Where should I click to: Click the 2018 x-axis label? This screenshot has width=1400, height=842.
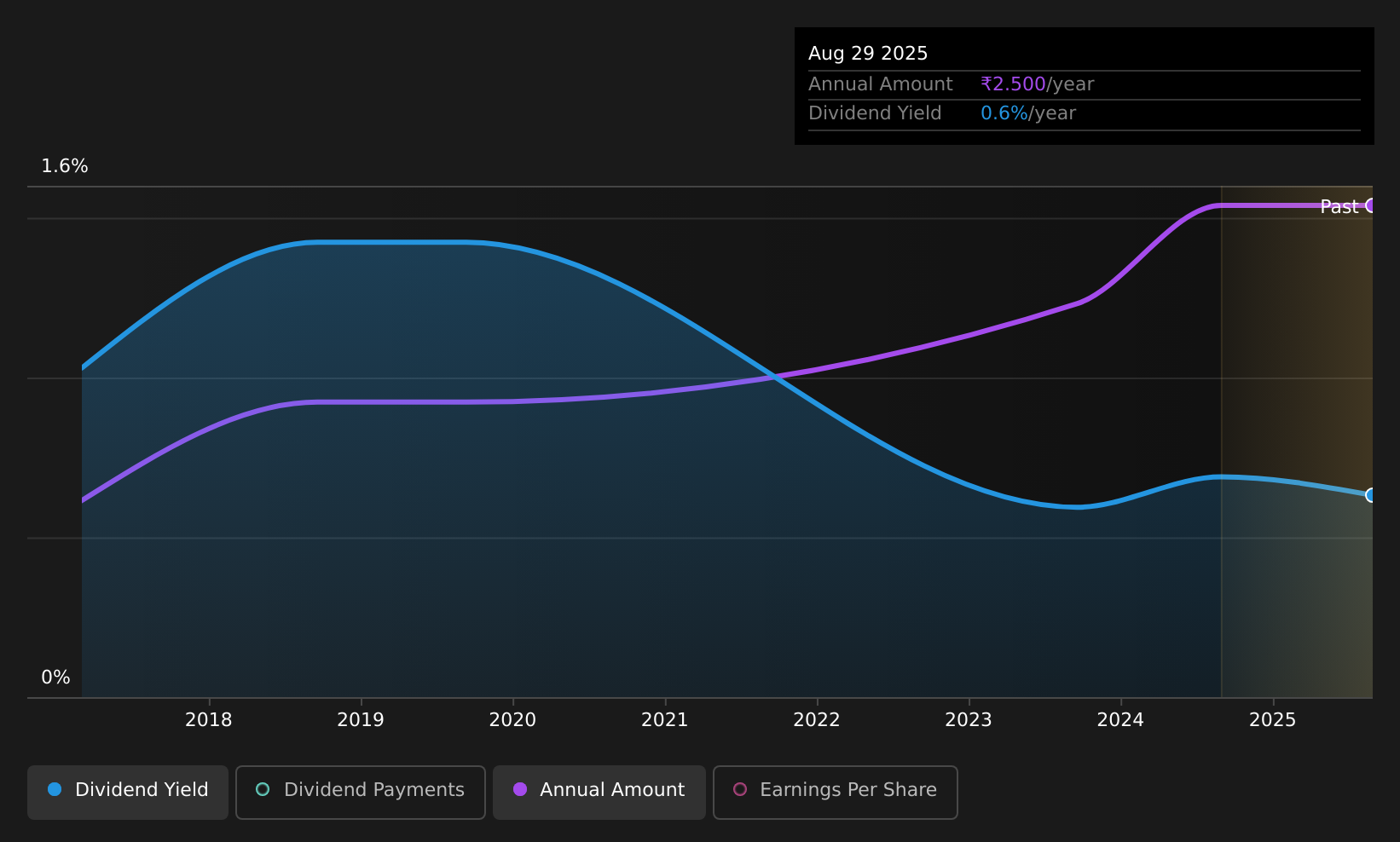pos(209,720)
